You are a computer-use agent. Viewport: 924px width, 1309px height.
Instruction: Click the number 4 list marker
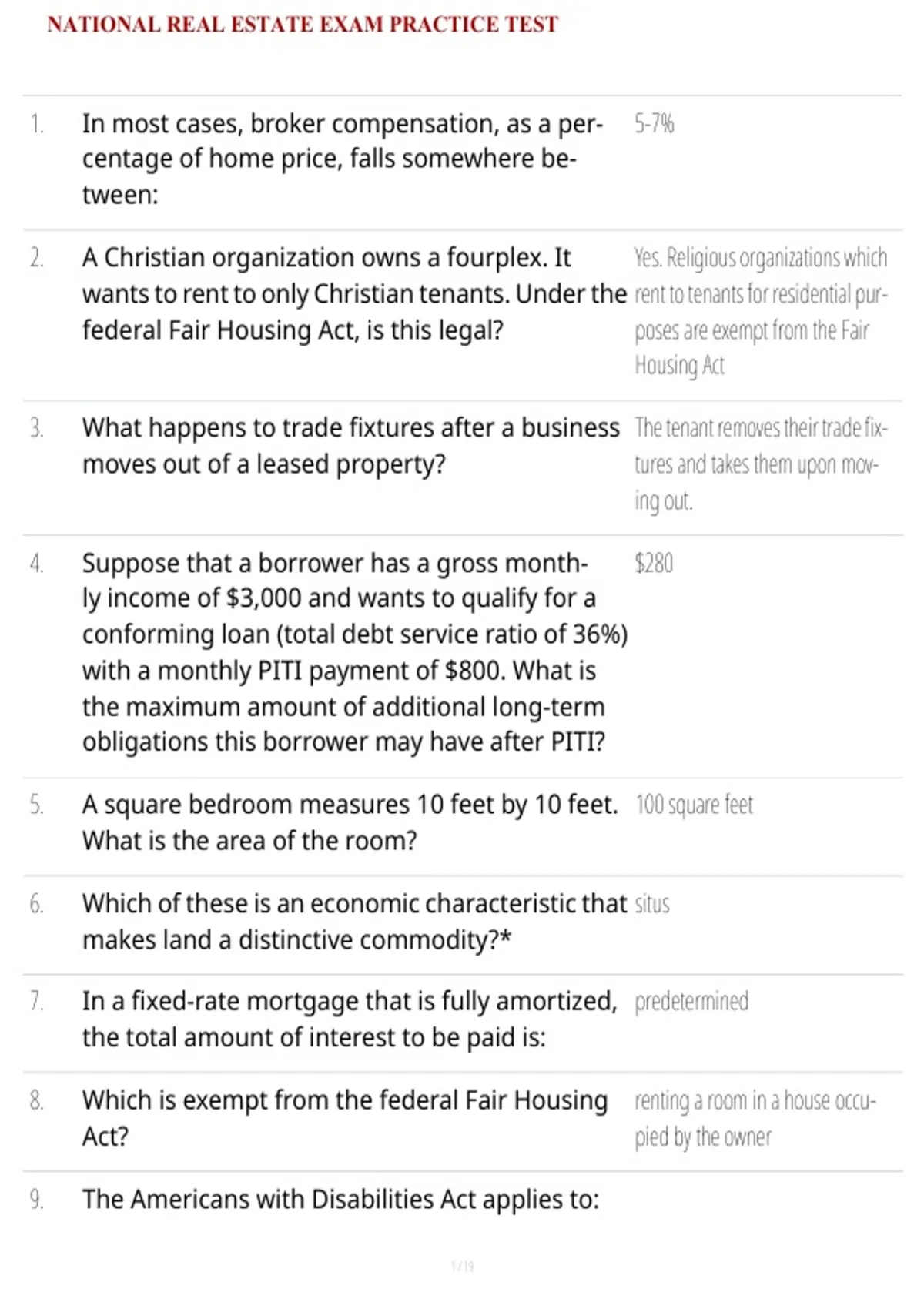[36, 563]
